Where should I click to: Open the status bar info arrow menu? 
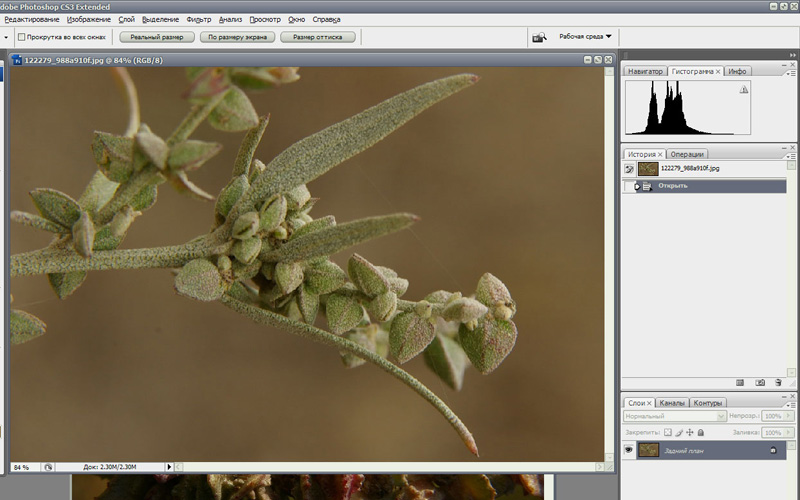169,466
